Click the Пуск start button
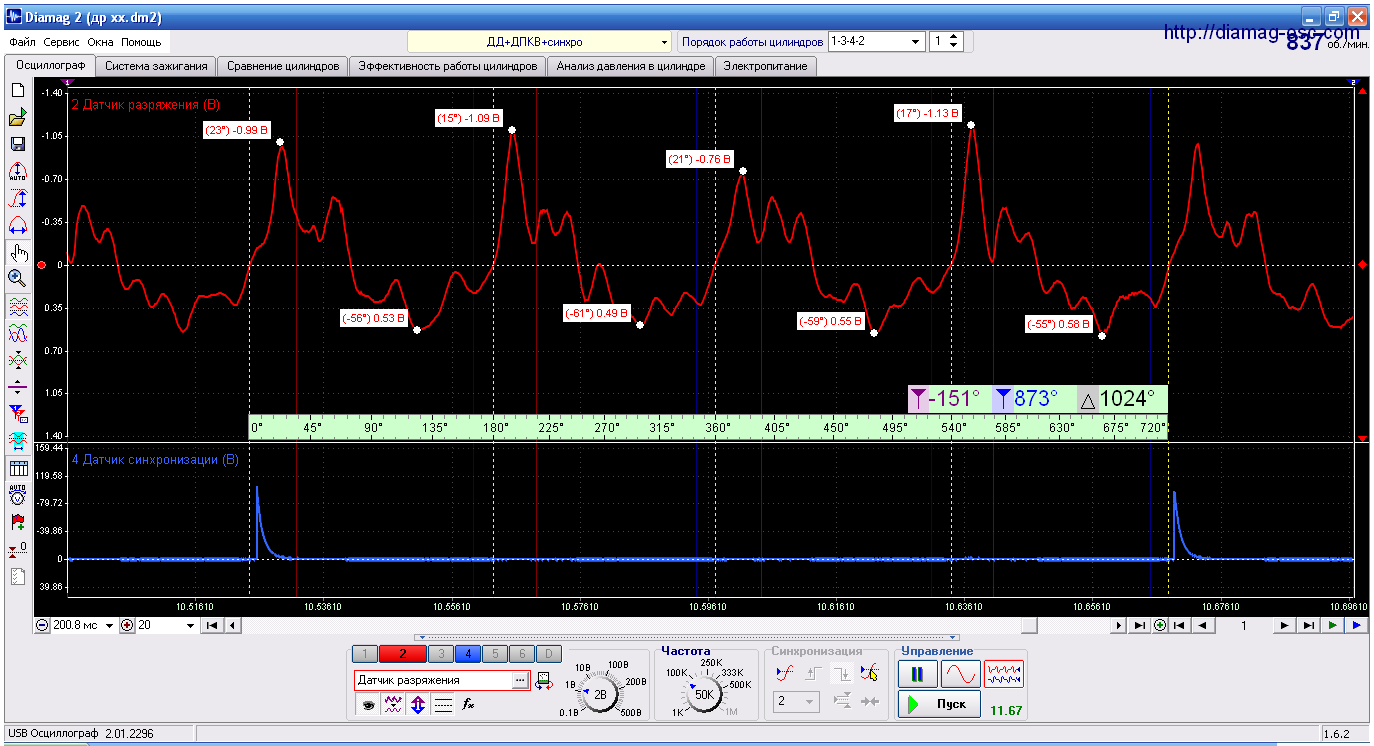This screenshot has height=746, width=1374. (x=939, y=704)
